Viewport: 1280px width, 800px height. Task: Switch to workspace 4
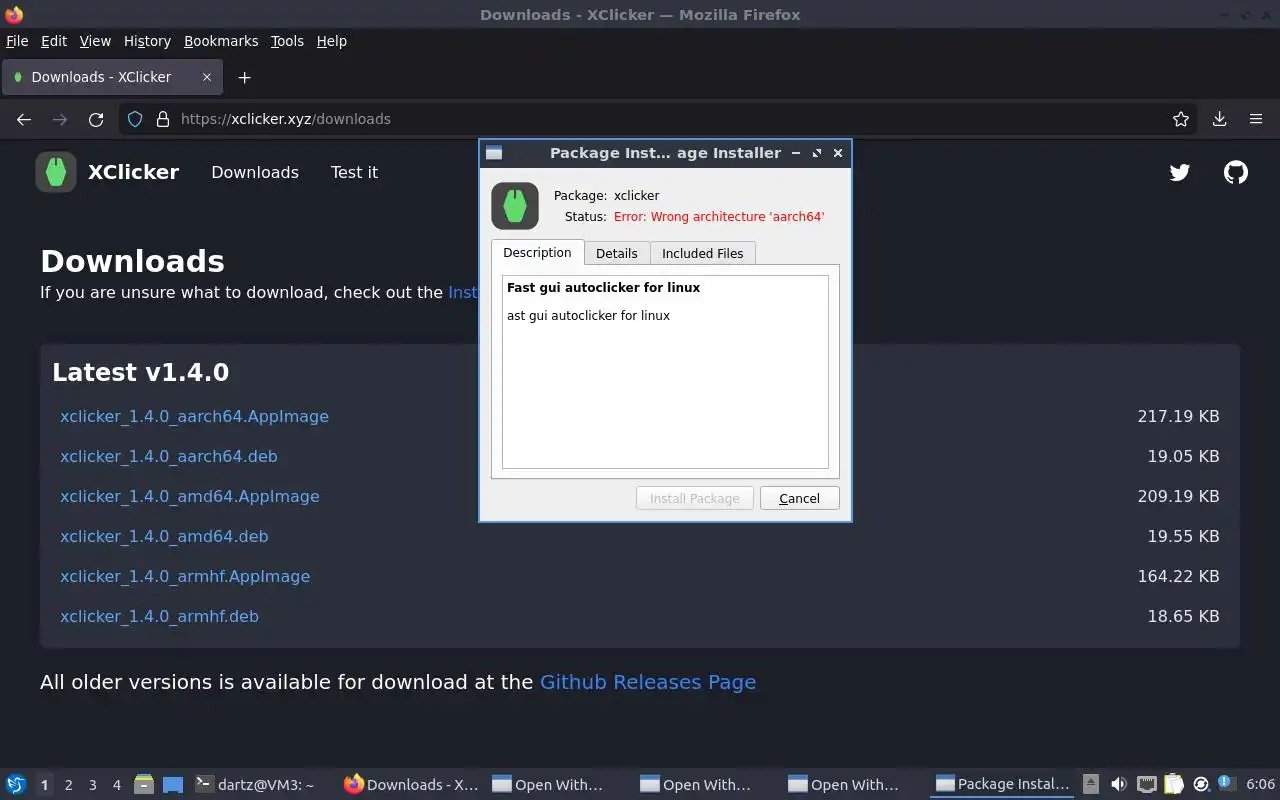tap(117, 785)
